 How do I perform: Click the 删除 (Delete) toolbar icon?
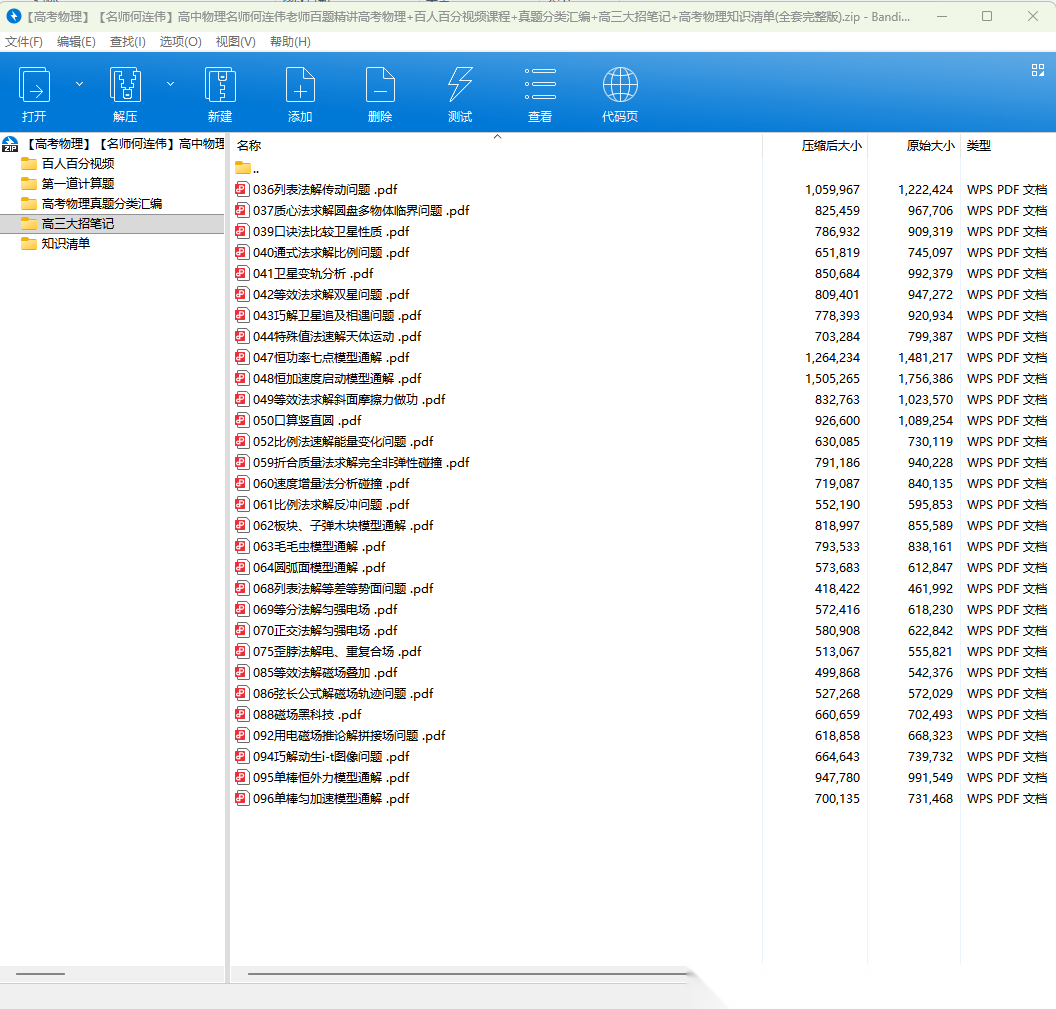point(380,86)
